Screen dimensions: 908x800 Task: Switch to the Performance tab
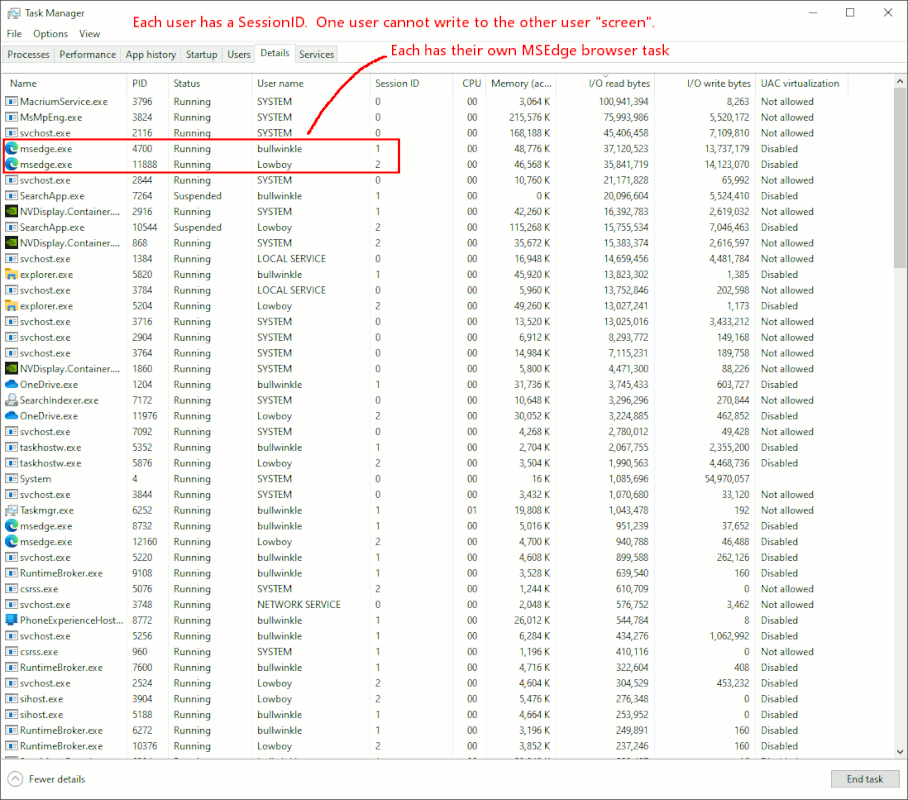87,54
